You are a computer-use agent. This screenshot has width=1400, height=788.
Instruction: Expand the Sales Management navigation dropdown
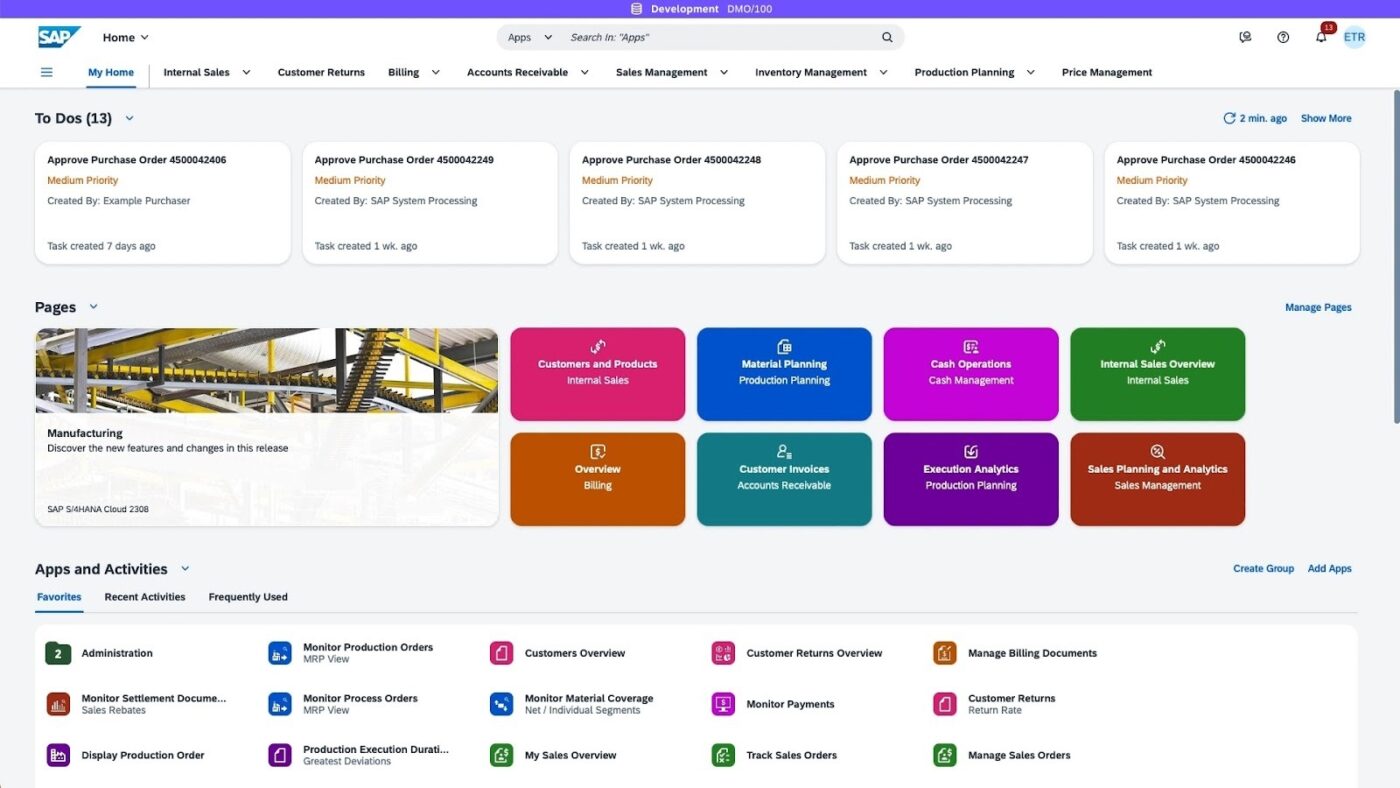pyautogui.click(x=723, y=72)
